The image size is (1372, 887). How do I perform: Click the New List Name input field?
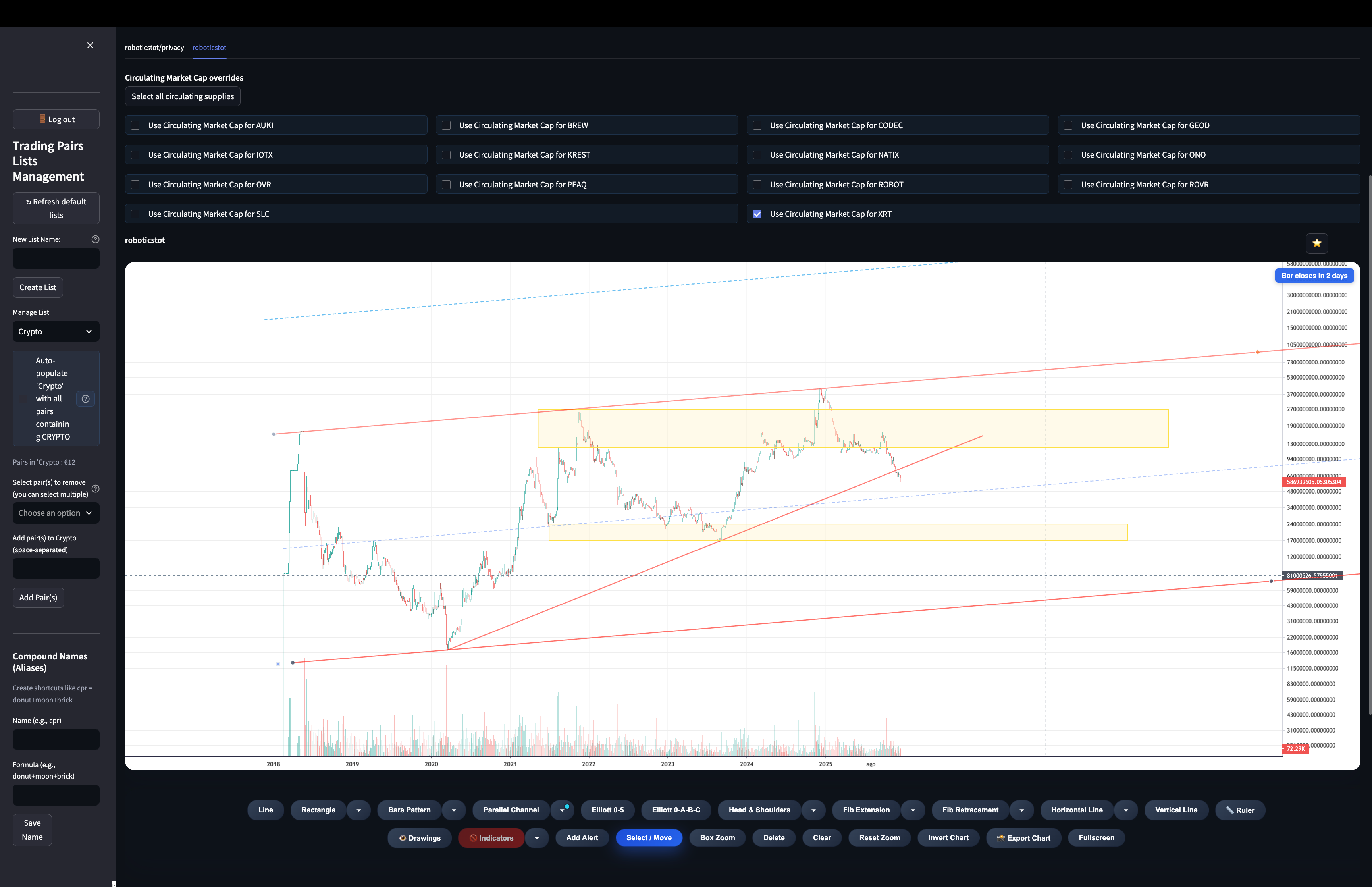pyautogui.click(x=56, y=258)
